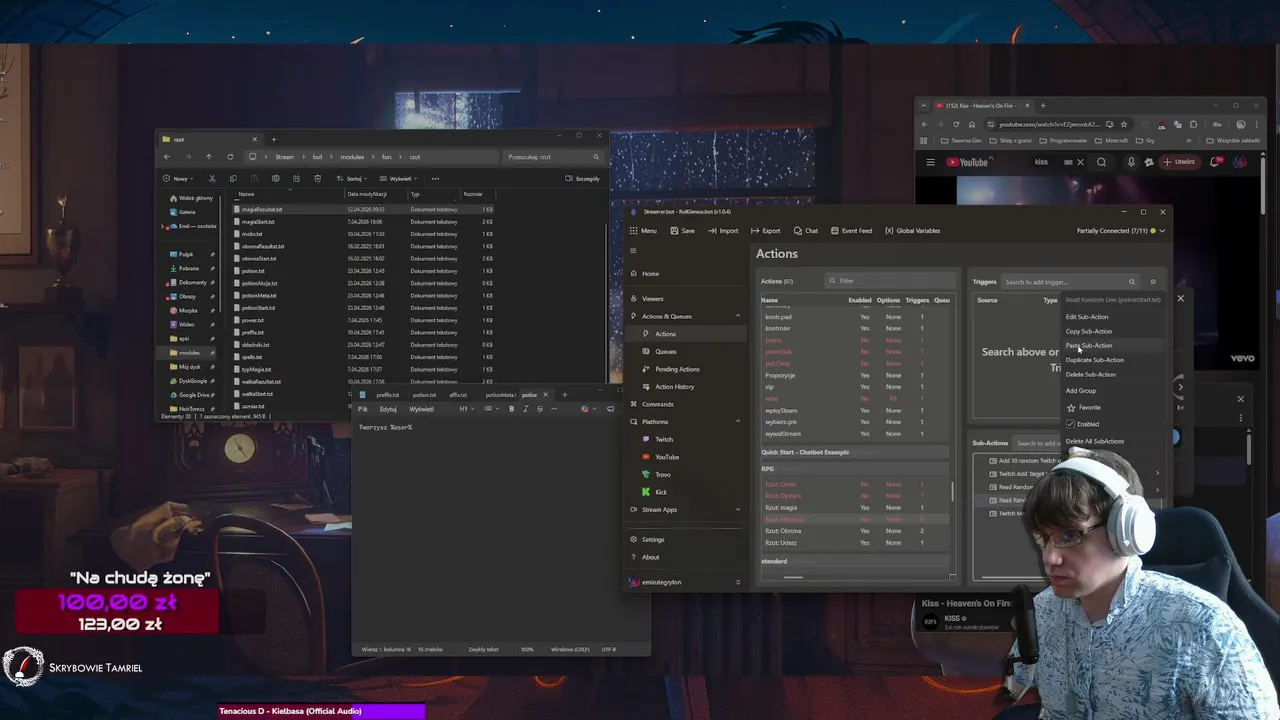This screenshot has height=720, width=1280.
Task: Click the Actions Filter field
Action: click(889, 281)
